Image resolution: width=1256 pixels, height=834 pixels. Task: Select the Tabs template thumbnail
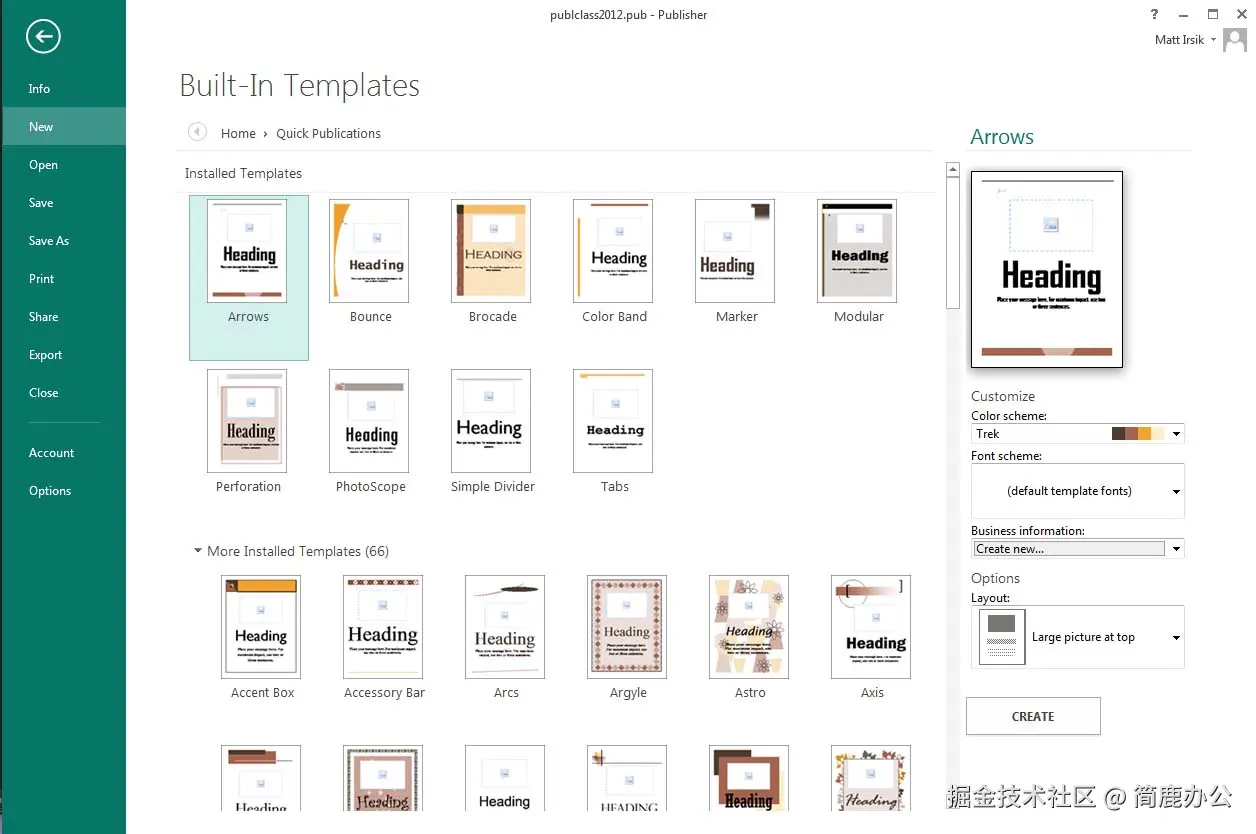tap(613, 421)
